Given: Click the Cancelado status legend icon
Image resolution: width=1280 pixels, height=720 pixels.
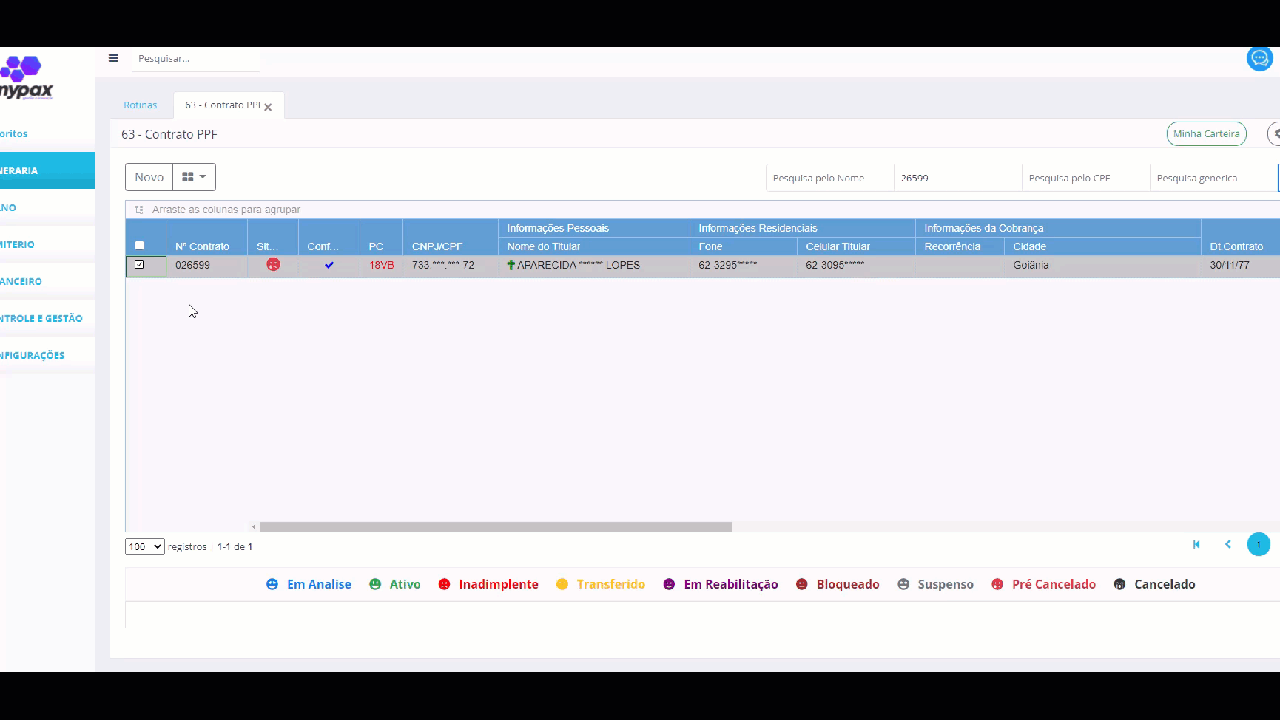Looking at the screenshot, I should point(1119,584).
